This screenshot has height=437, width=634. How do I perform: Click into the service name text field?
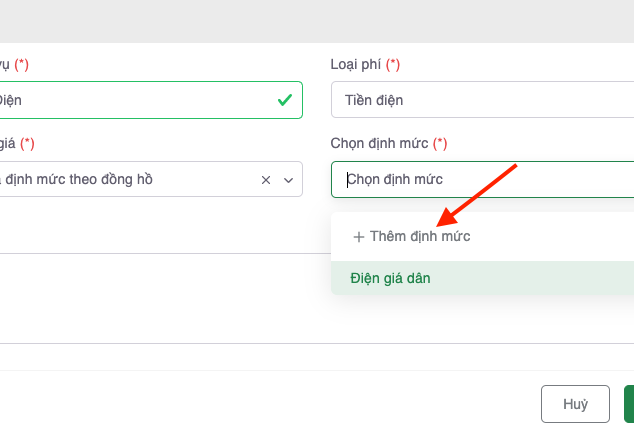click(x=130, y=100)
